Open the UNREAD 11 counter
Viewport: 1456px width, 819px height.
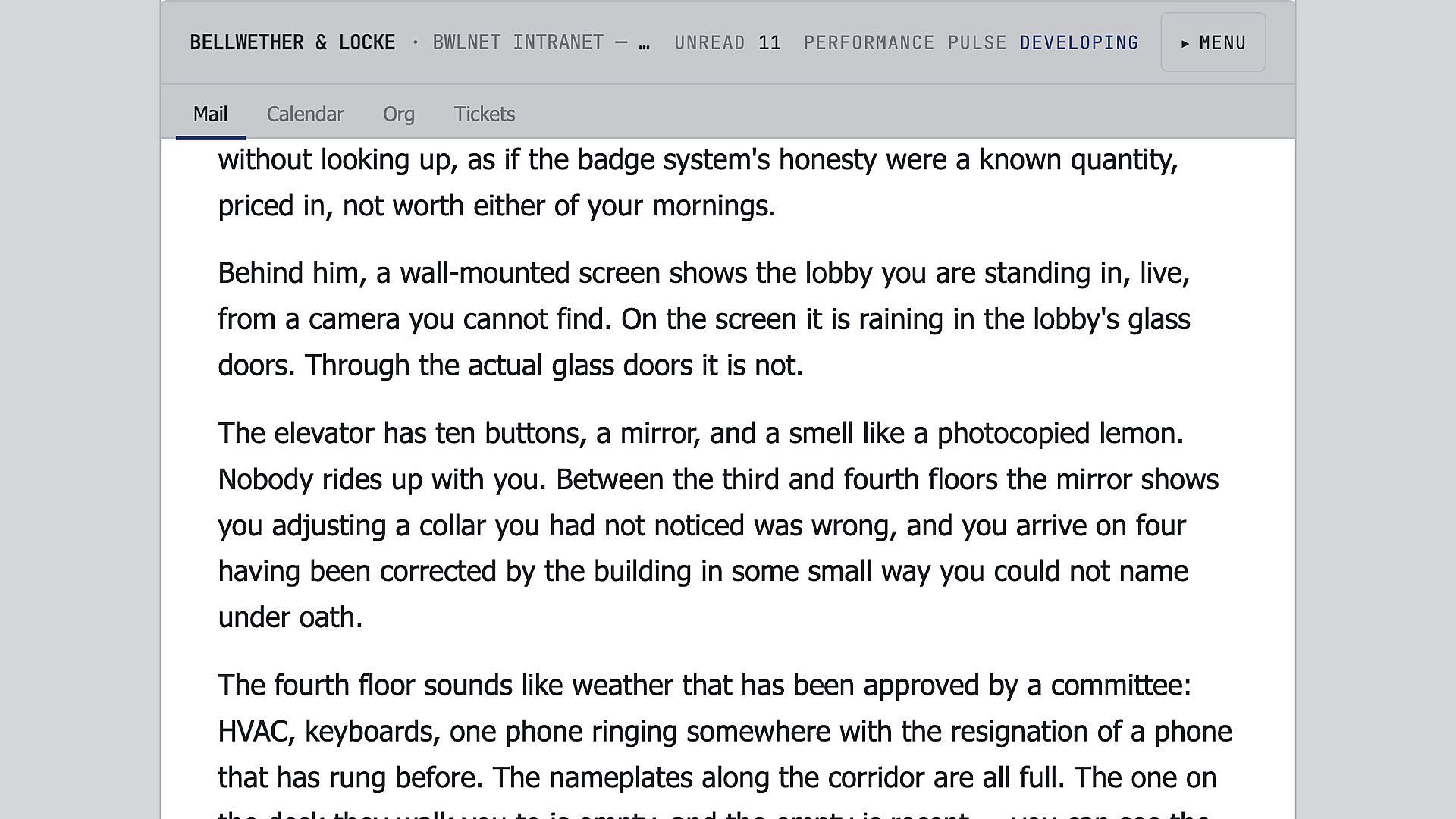point(727,42)
